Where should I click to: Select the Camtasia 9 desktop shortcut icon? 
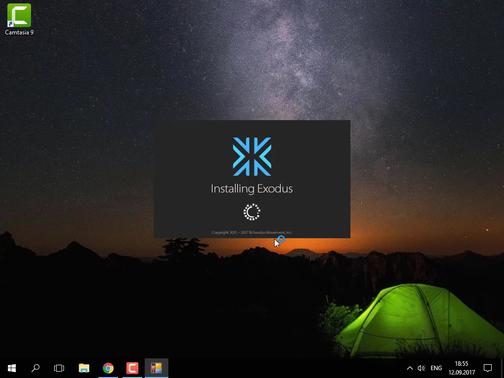click(19, 15)
